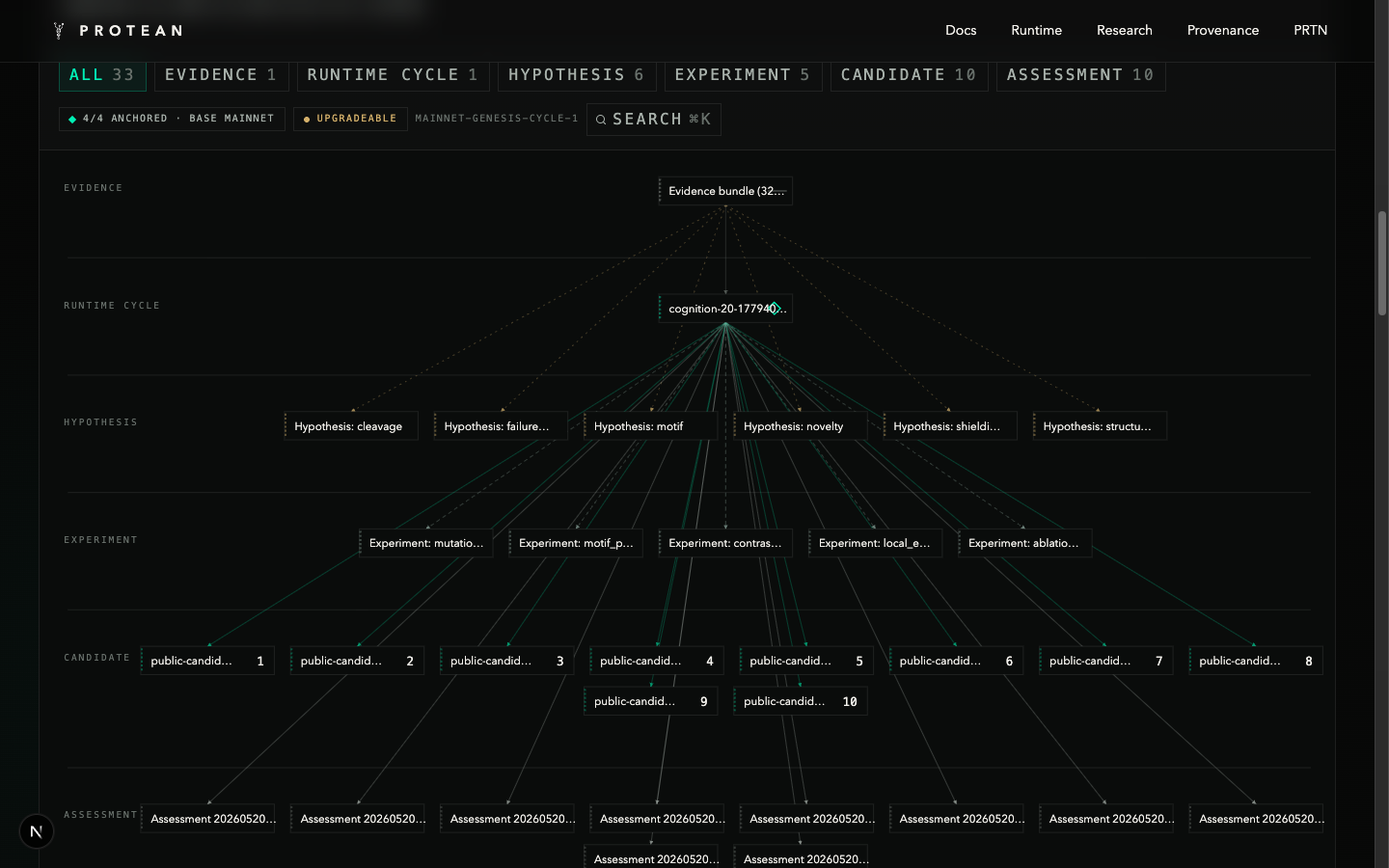The height and width of the screenshot is (868, 1389).
Task: Open Assessment node under candidate 6
Action: [956, 819]
